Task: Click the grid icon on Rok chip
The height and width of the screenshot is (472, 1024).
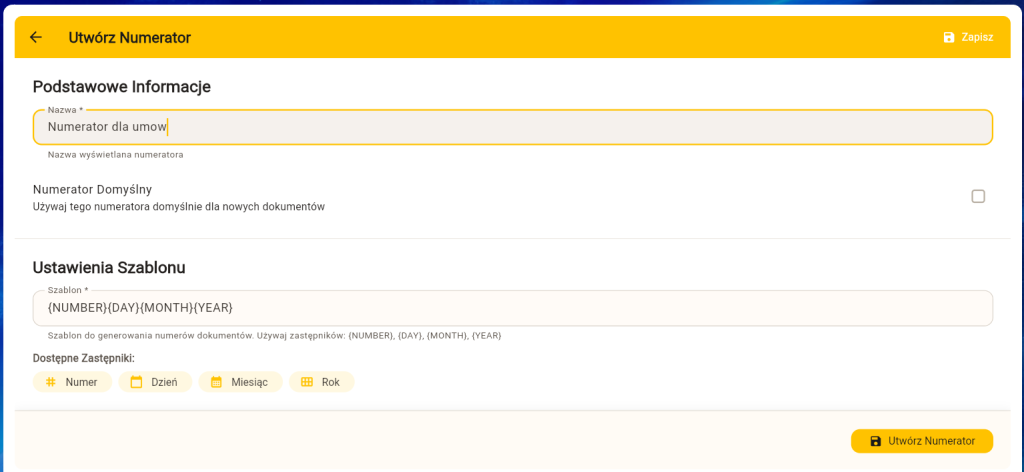Action: [307, 382]
